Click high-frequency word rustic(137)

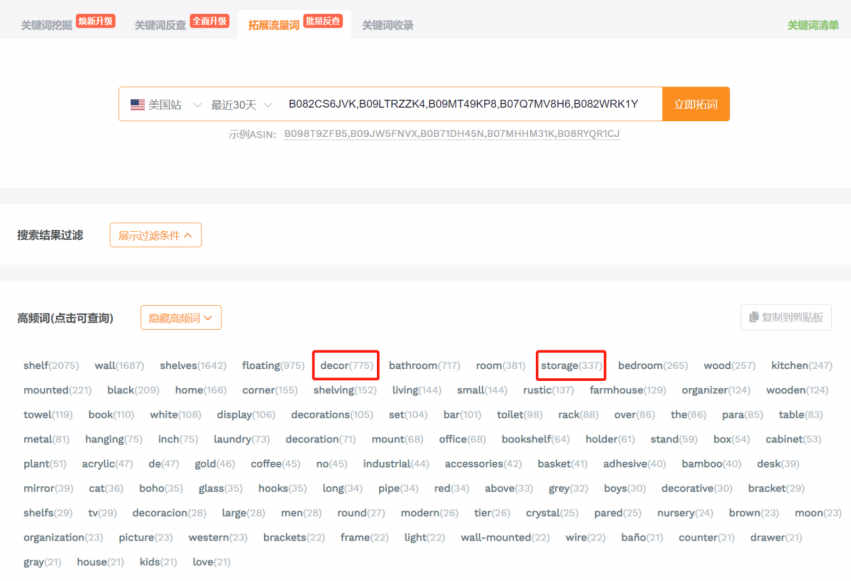(x=548, y=390)
